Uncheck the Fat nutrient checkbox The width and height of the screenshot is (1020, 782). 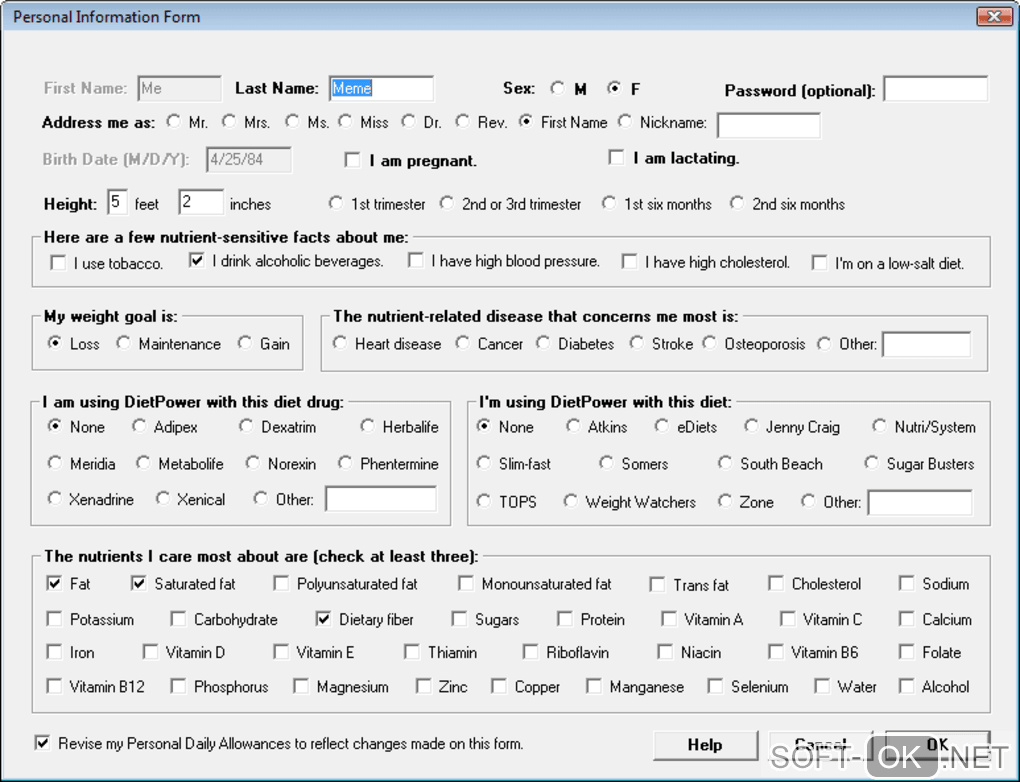click(x=54, y=583)
